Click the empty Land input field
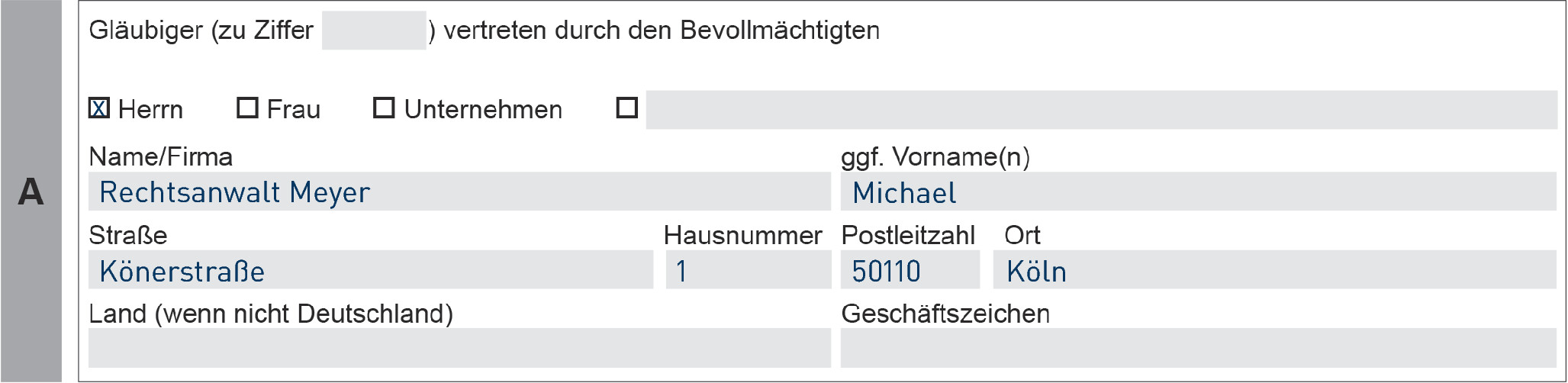 coord(459,348)
